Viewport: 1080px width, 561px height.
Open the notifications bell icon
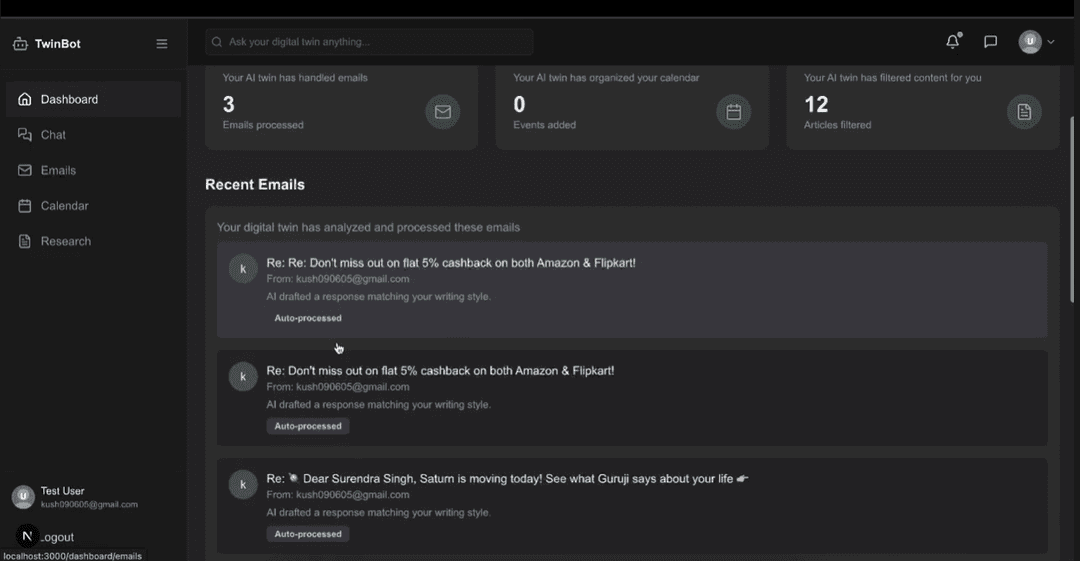(952, 42)
